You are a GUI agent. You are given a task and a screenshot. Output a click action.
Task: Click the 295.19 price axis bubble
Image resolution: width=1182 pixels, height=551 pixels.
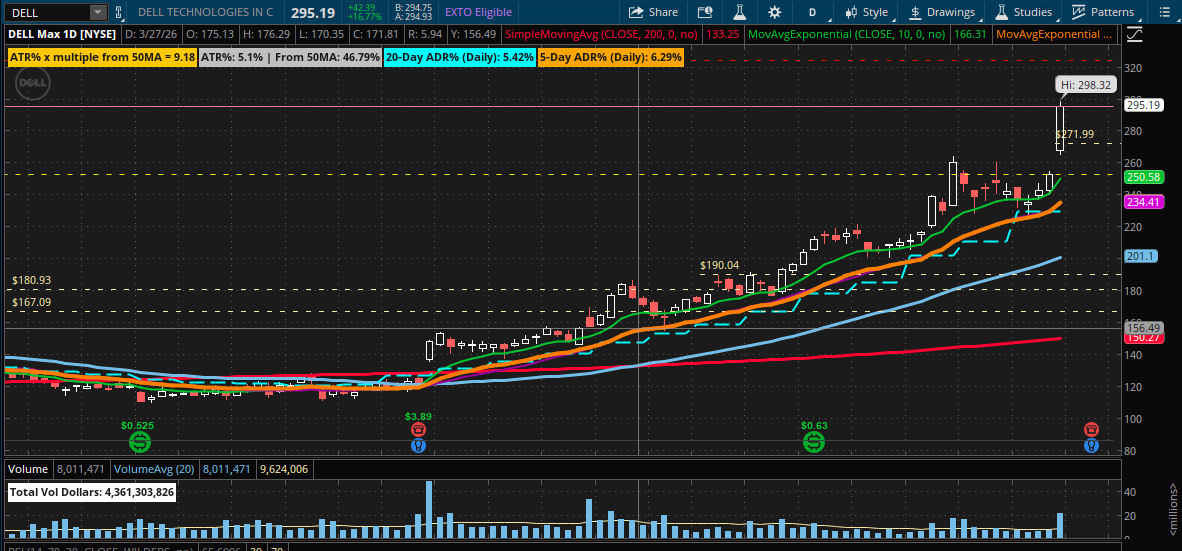[x=1144, y=106]
